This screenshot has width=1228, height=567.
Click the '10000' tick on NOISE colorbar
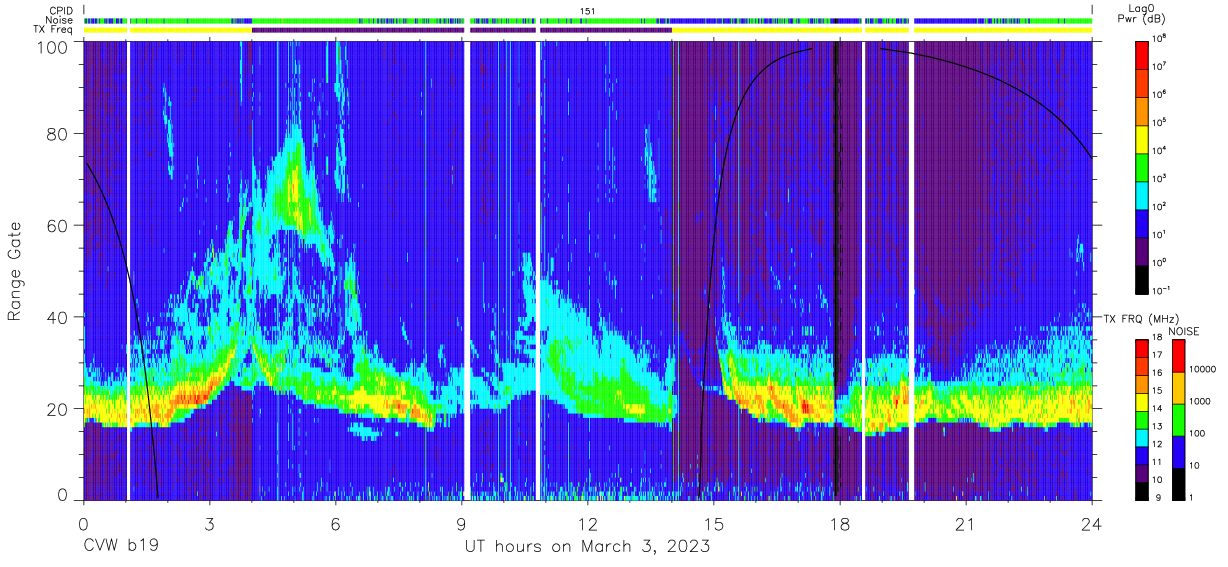point(1204,368)
